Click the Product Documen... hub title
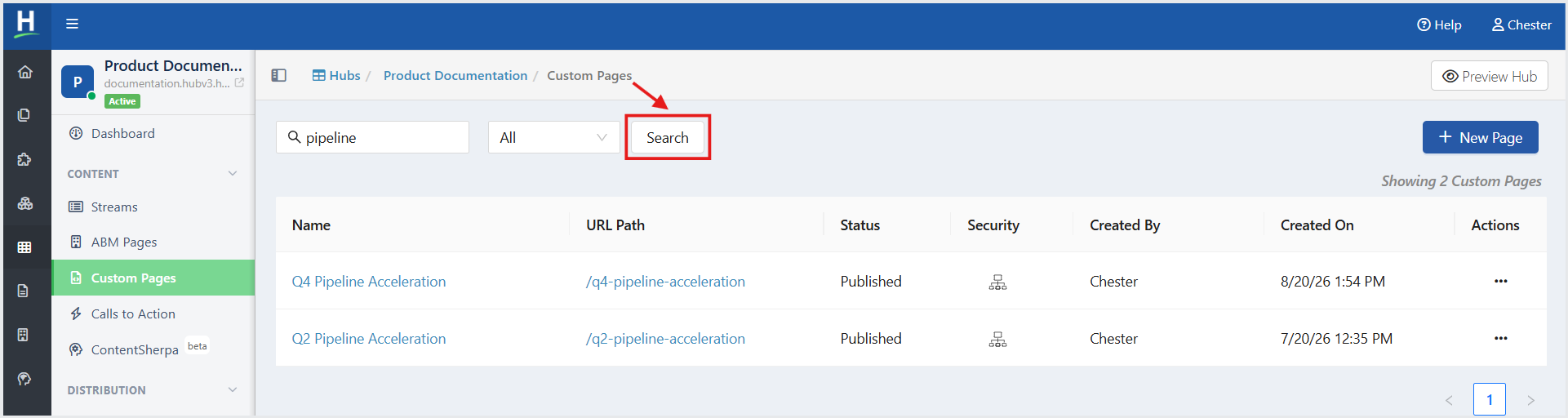Image resolution: width=1568 pixels, height=418 pixels. click(173, 65)
